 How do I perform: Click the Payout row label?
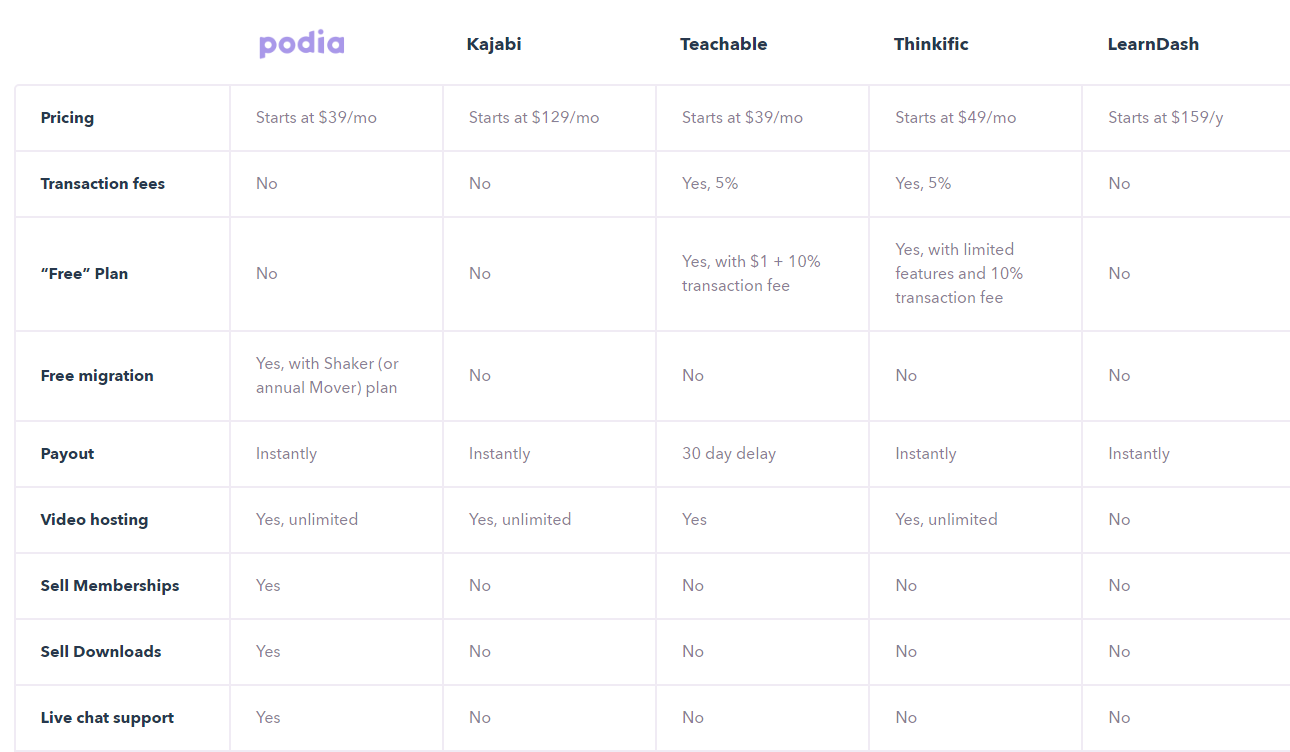tap(67, 454)
